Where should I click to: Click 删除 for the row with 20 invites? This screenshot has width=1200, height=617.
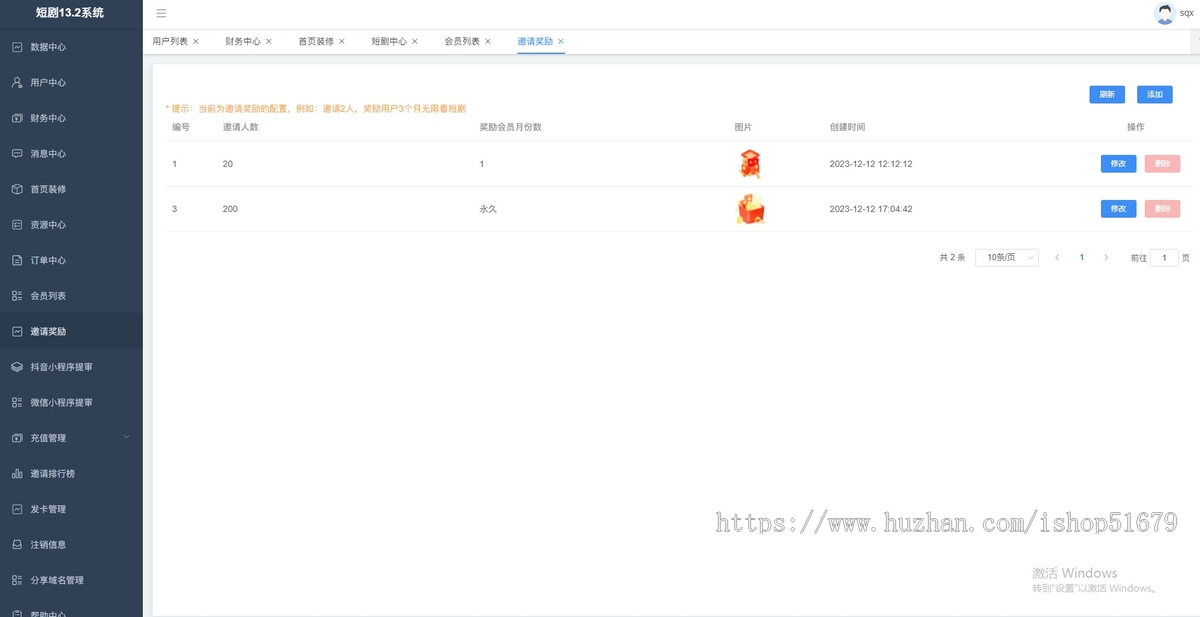click(1162, 164)
